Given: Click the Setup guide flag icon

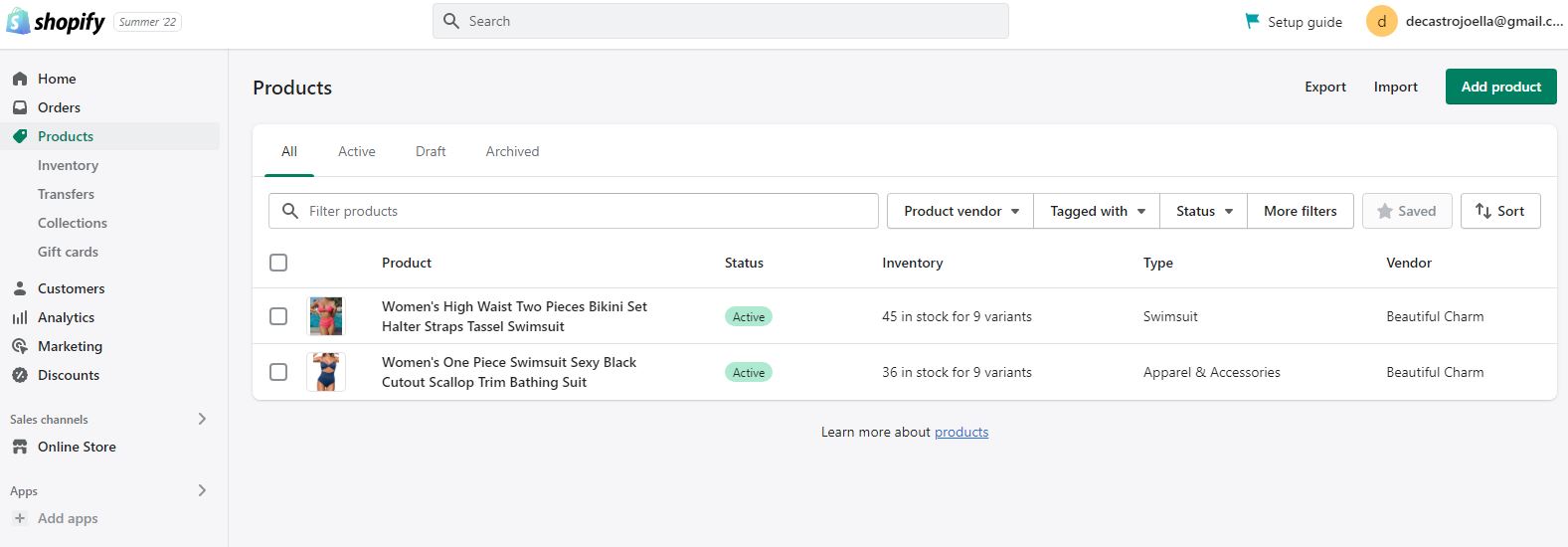Looking at the screenshot, I should tap(1252, 21).
